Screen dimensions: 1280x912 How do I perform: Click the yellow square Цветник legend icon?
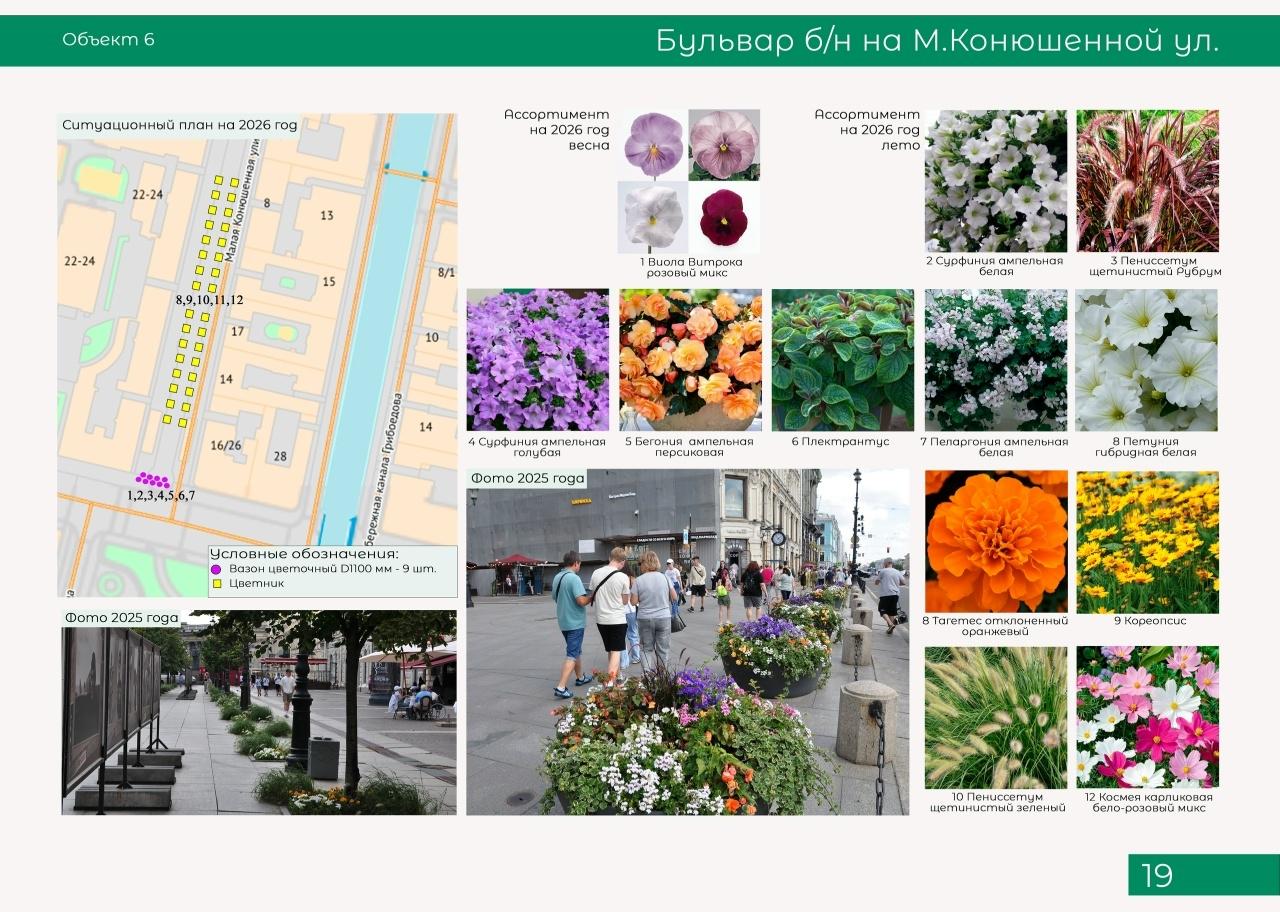[x=216, y=584]
